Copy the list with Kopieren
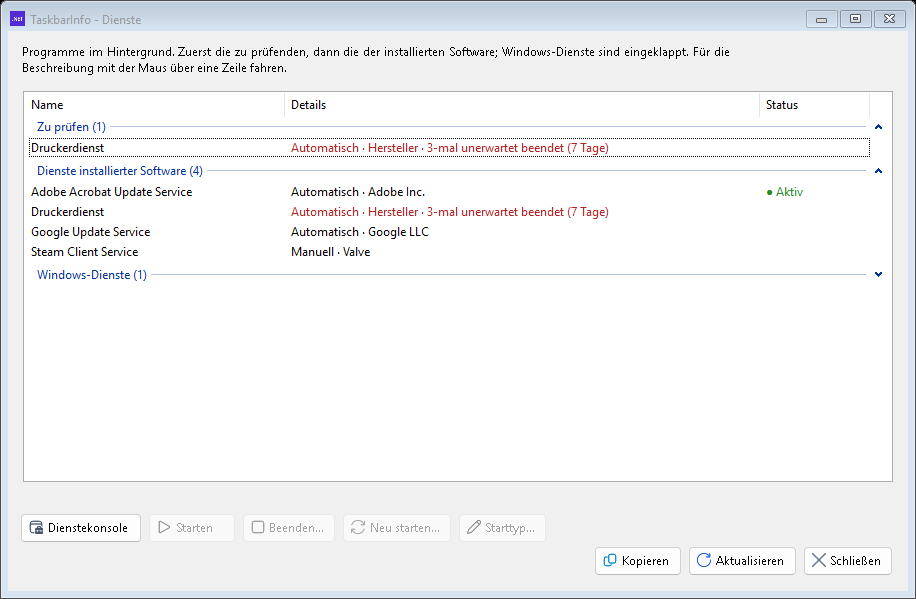The width and height of the screenshot is (916, 599). click(638, 561)
